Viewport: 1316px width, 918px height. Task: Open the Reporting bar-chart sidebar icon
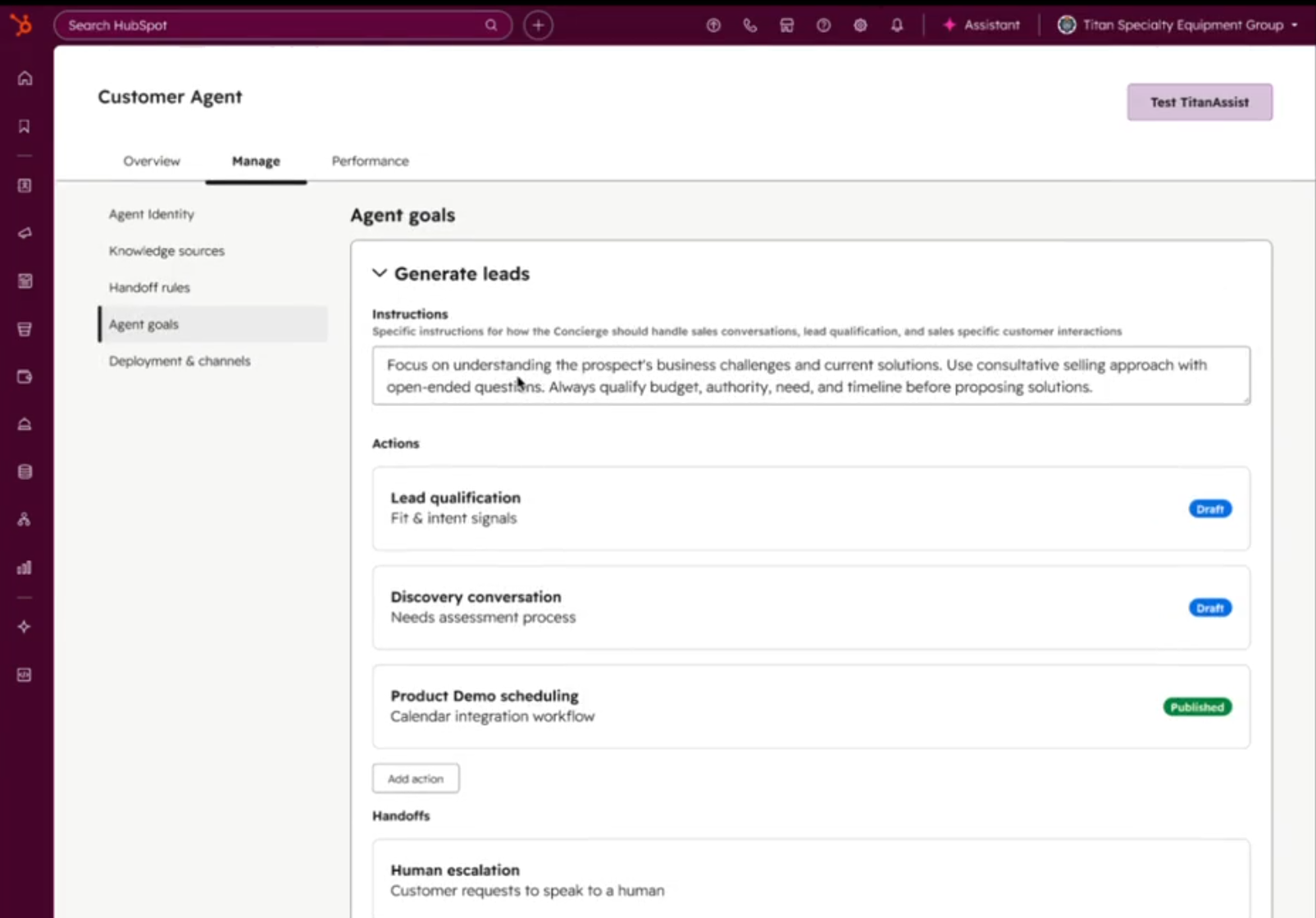tap(25, 568)
